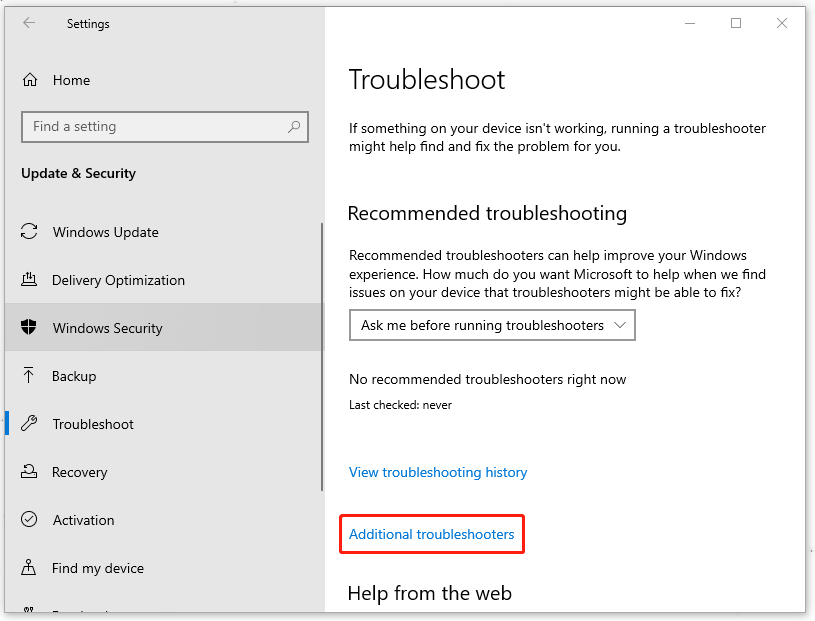Click the sidebar vertical scrollbar
Image resolution: width=815 pixels, height=621 pixels.
point(322,357)
